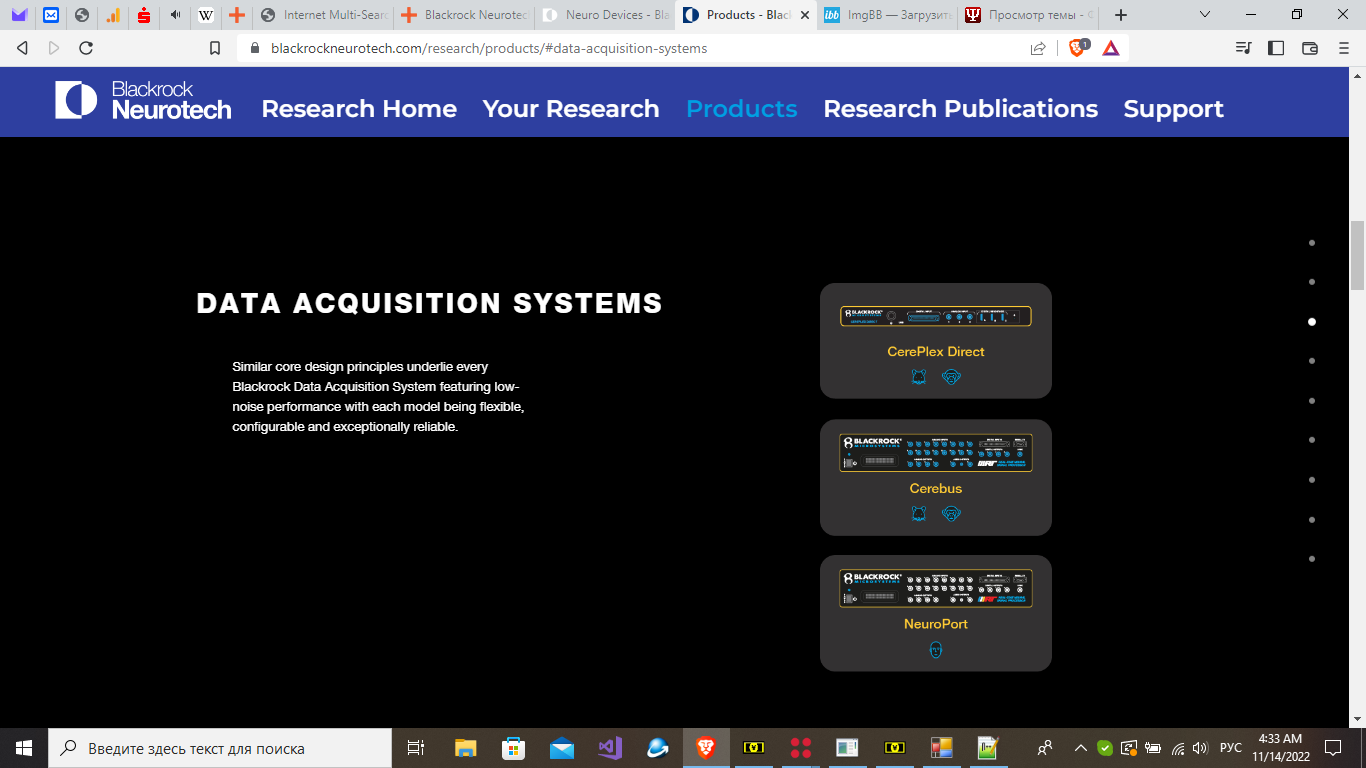Click the monkey icon under Cerebus

(x=951, y=513)
